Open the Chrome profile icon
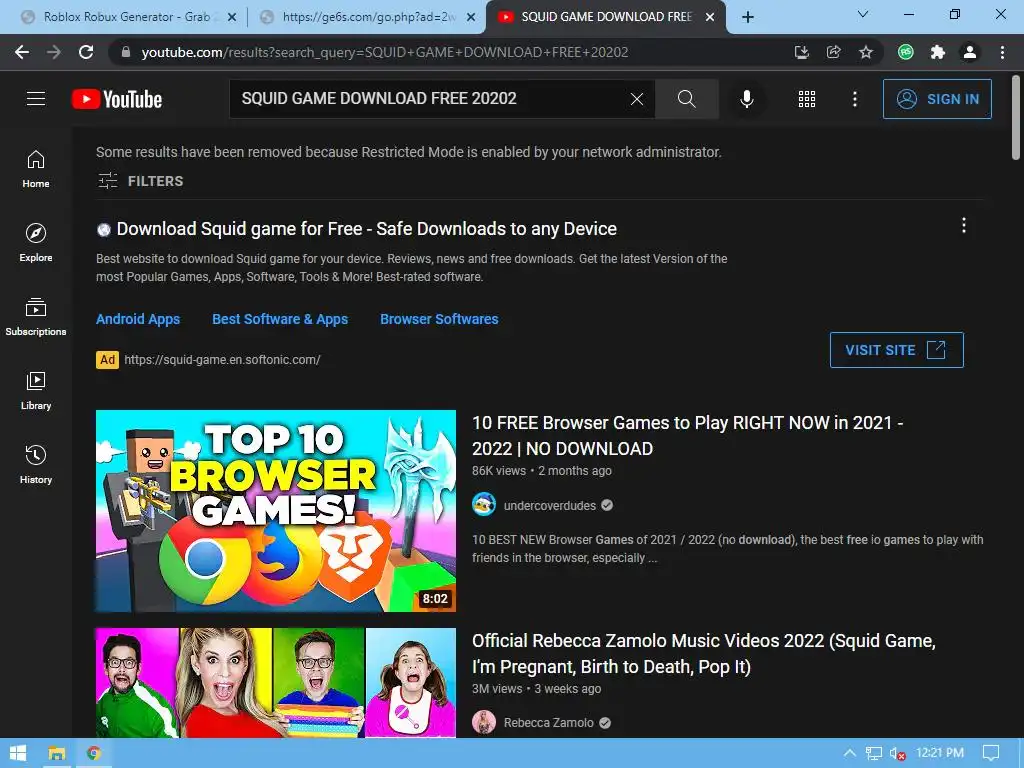1024x768 pixels. [x=970, y=52]
